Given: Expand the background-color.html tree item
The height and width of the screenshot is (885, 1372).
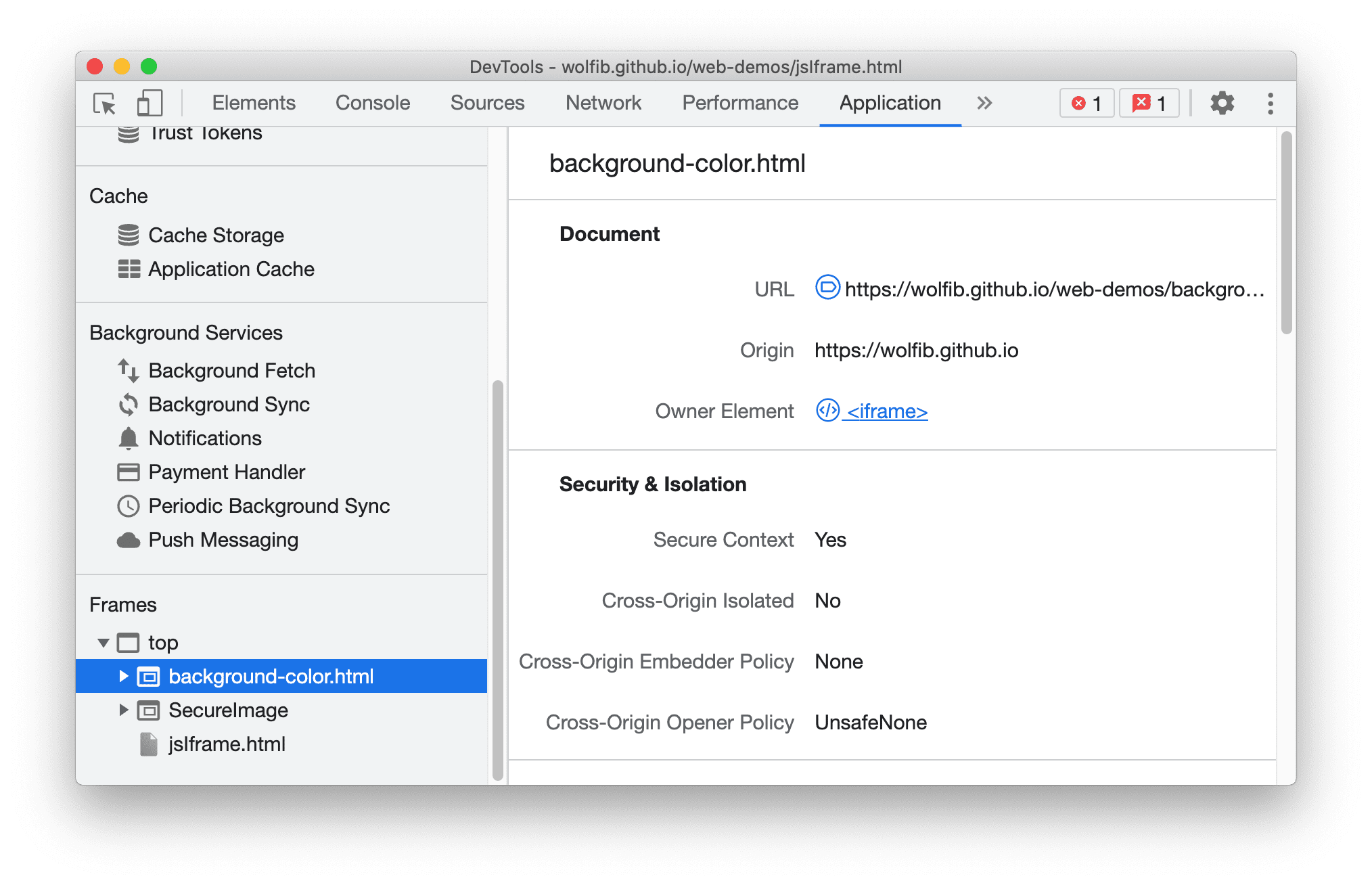Looking at the screenshot, I should 120,676.
